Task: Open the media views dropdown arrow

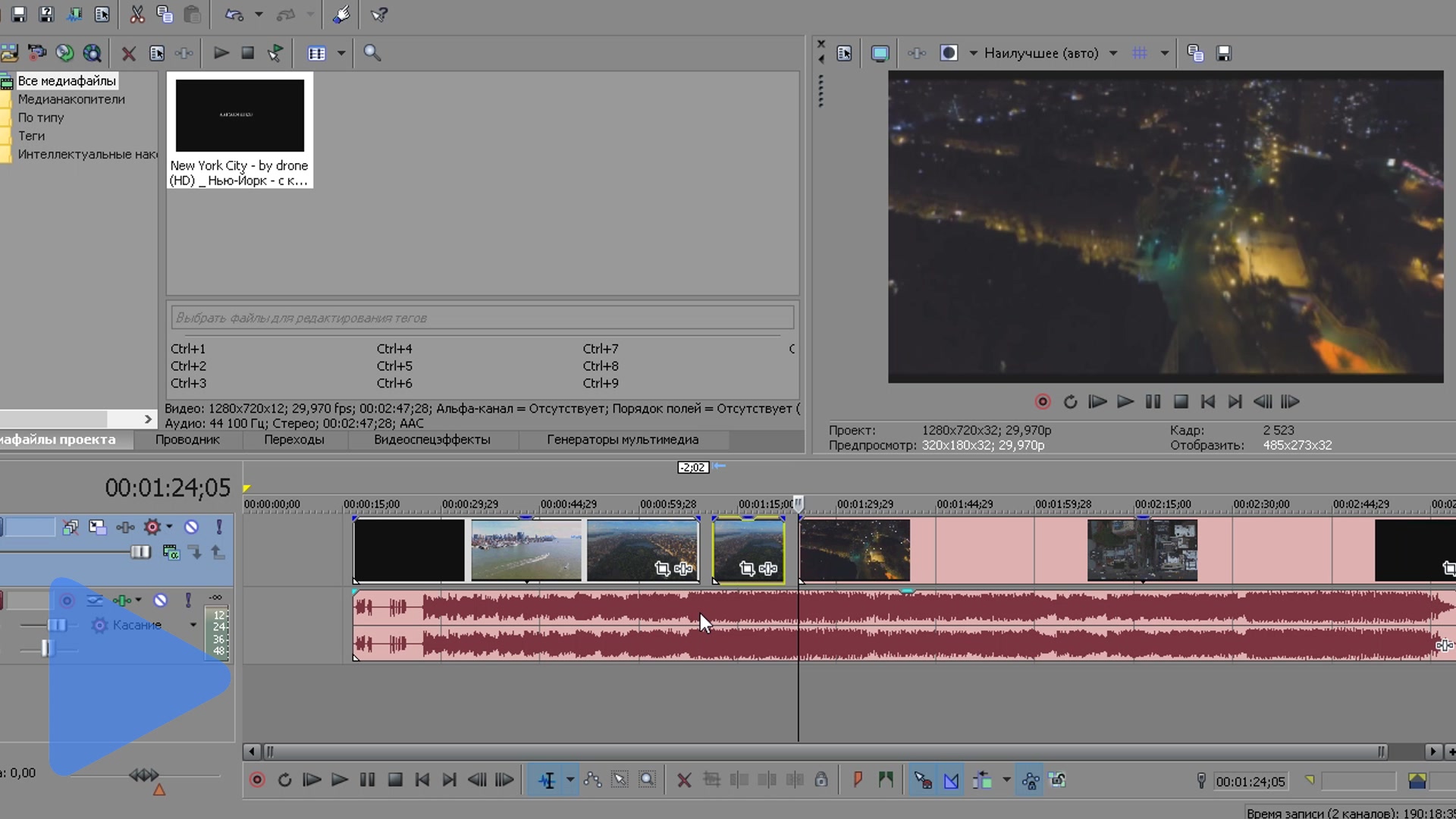Action: tap(341, 53)
